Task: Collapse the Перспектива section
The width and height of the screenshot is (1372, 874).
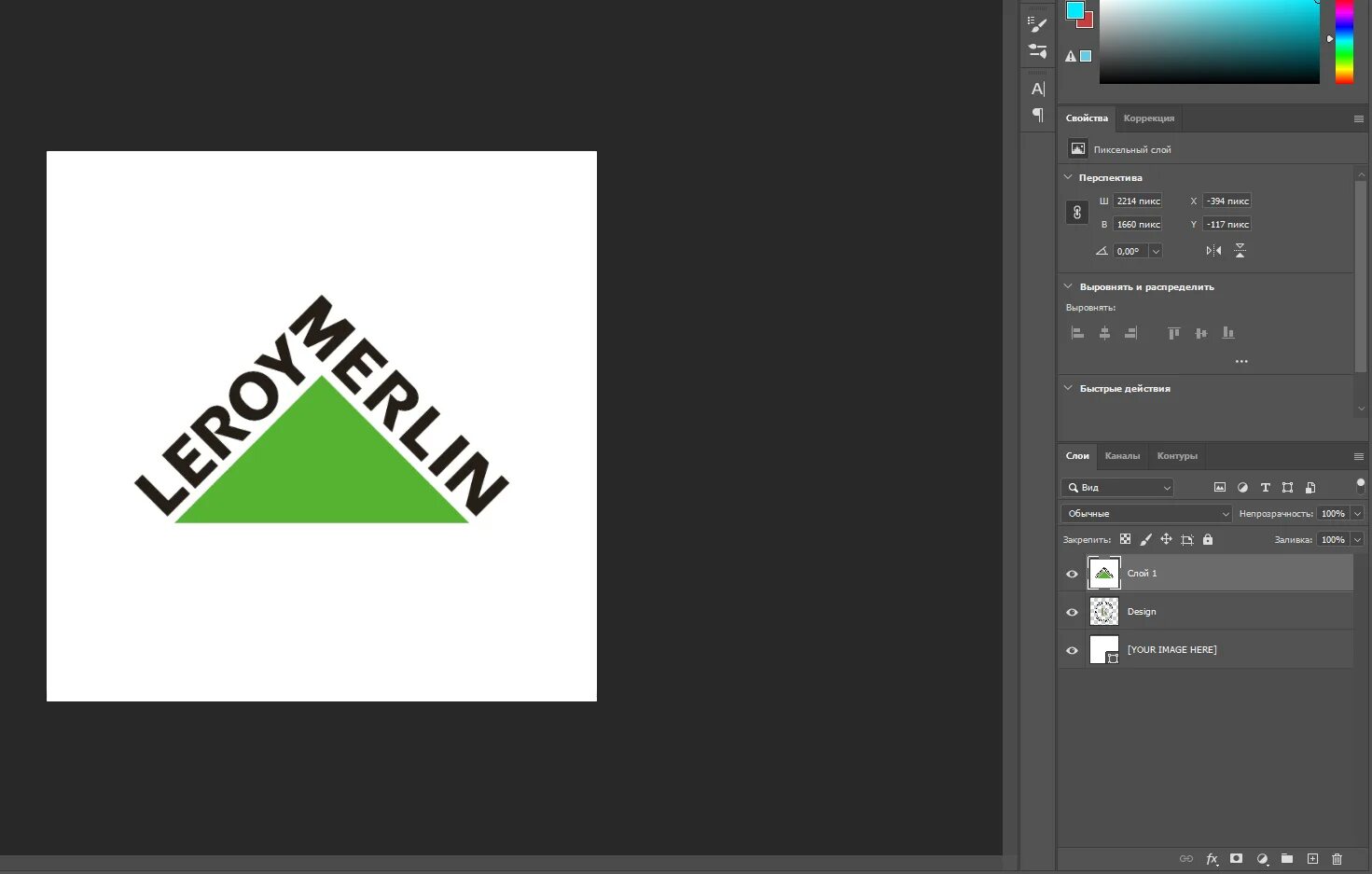Action: (x=1068, y=177)
